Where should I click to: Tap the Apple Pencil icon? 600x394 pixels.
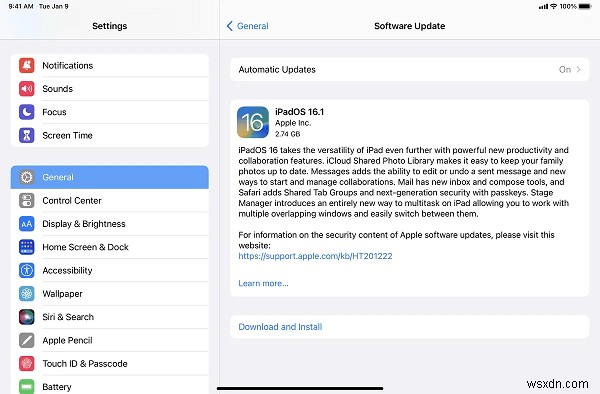[x=26, y=340]
